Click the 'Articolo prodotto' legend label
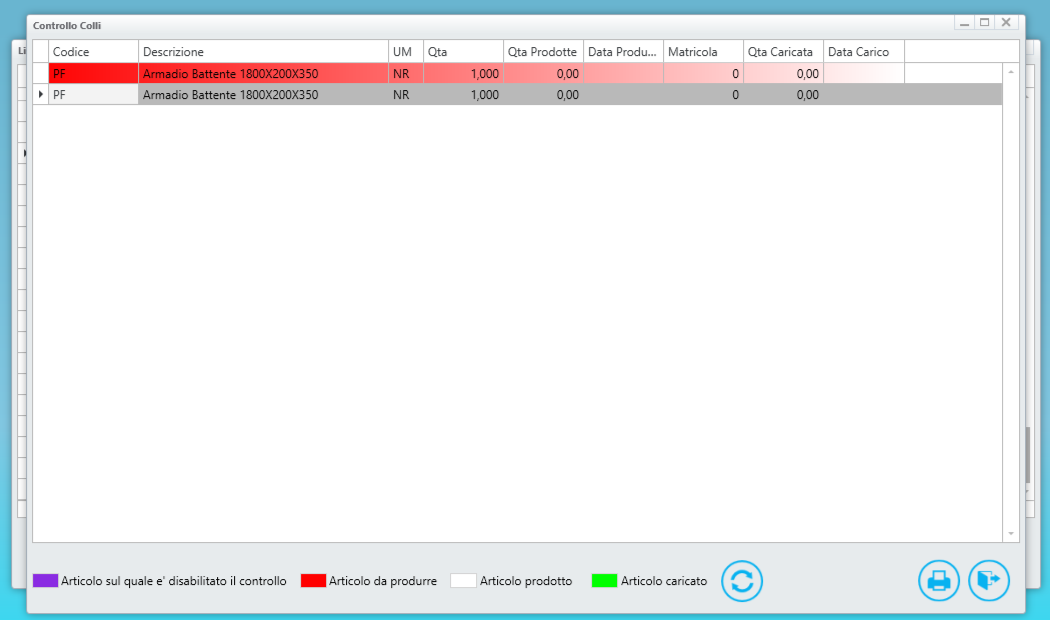The image size is (1050, 620). 526,581
